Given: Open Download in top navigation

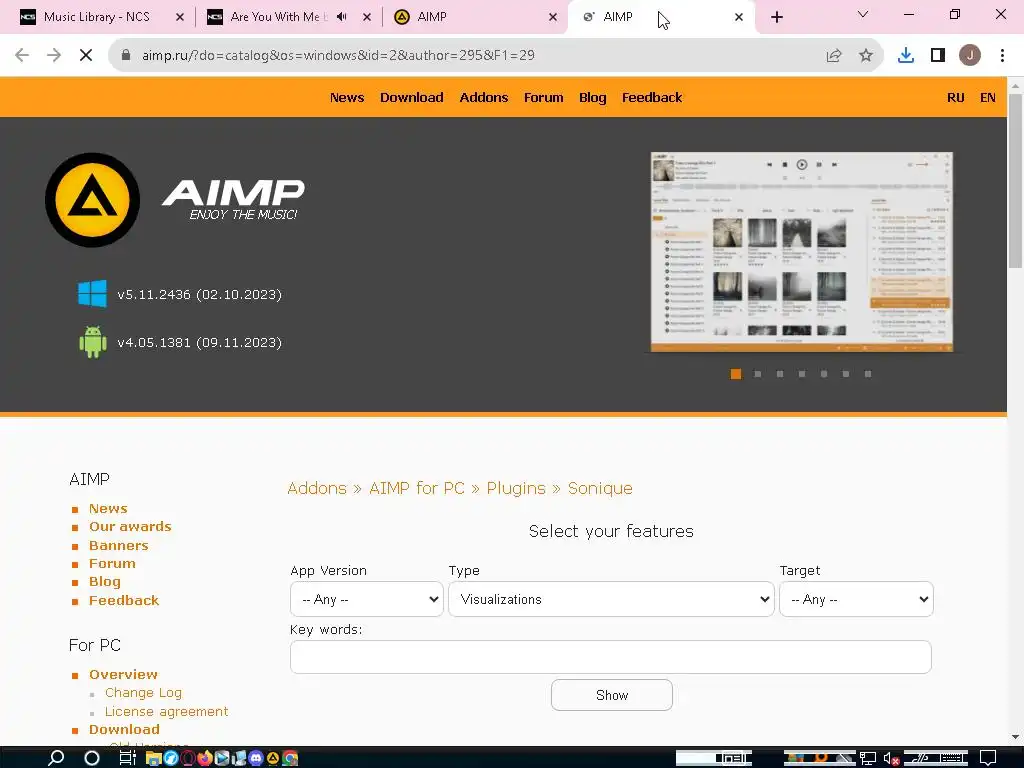Looking at the screenshot, I should (x=411, y=97).
